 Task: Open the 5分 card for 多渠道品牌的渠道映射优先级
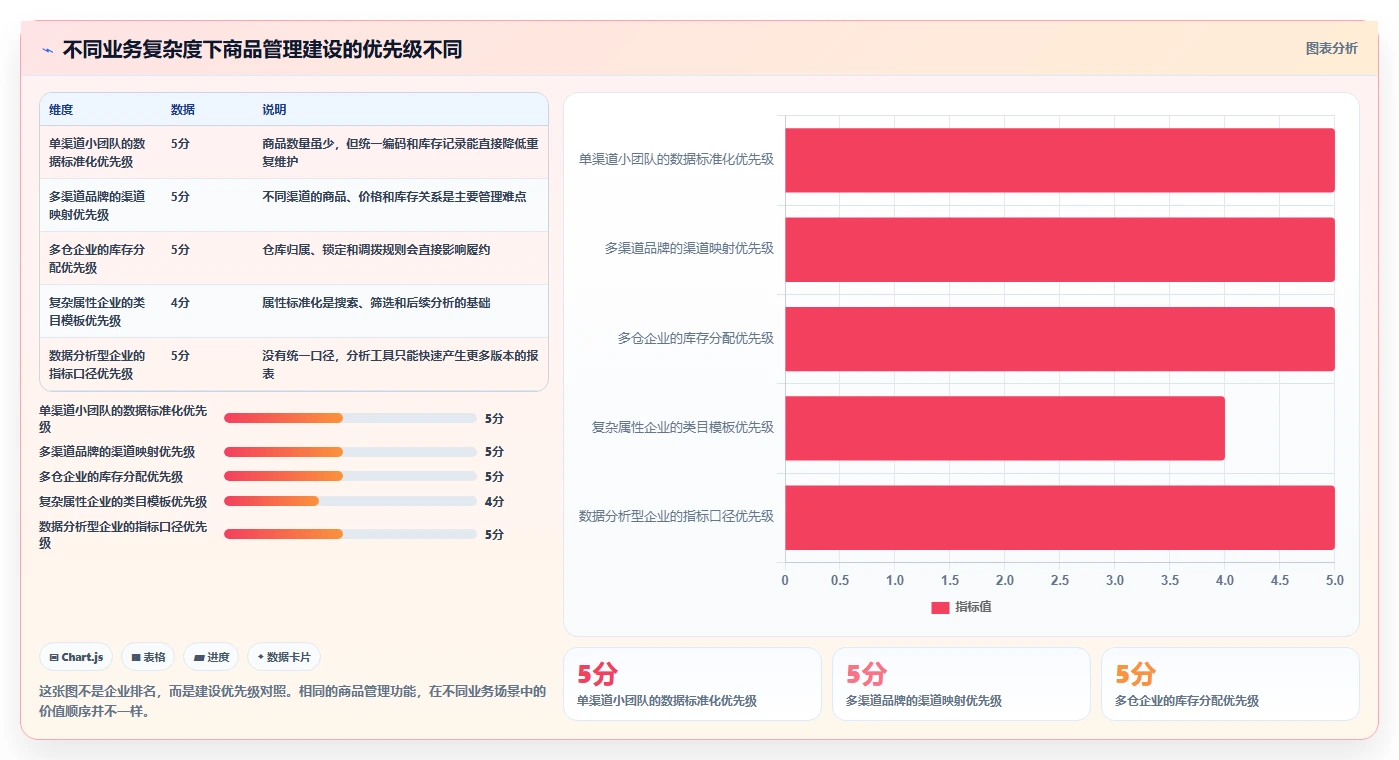coord(961,684)
